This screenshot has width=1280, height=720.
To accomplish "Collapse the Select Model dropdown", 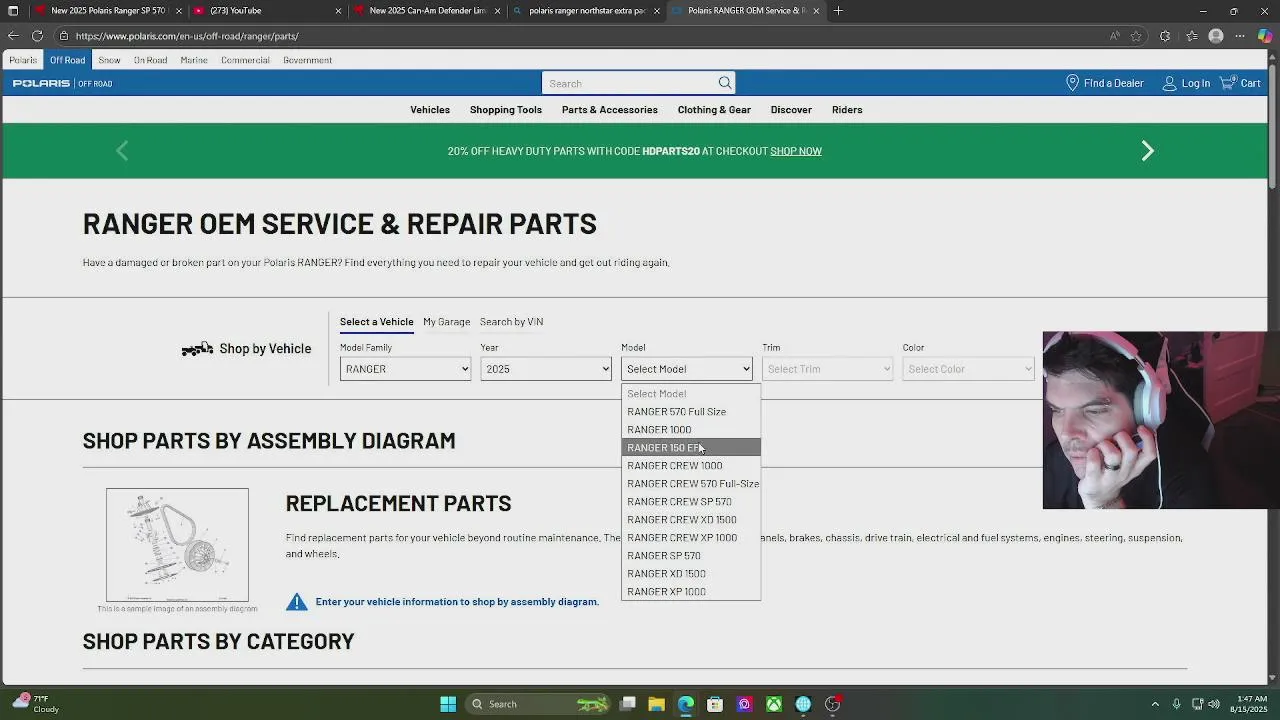I will coord(686,369).
